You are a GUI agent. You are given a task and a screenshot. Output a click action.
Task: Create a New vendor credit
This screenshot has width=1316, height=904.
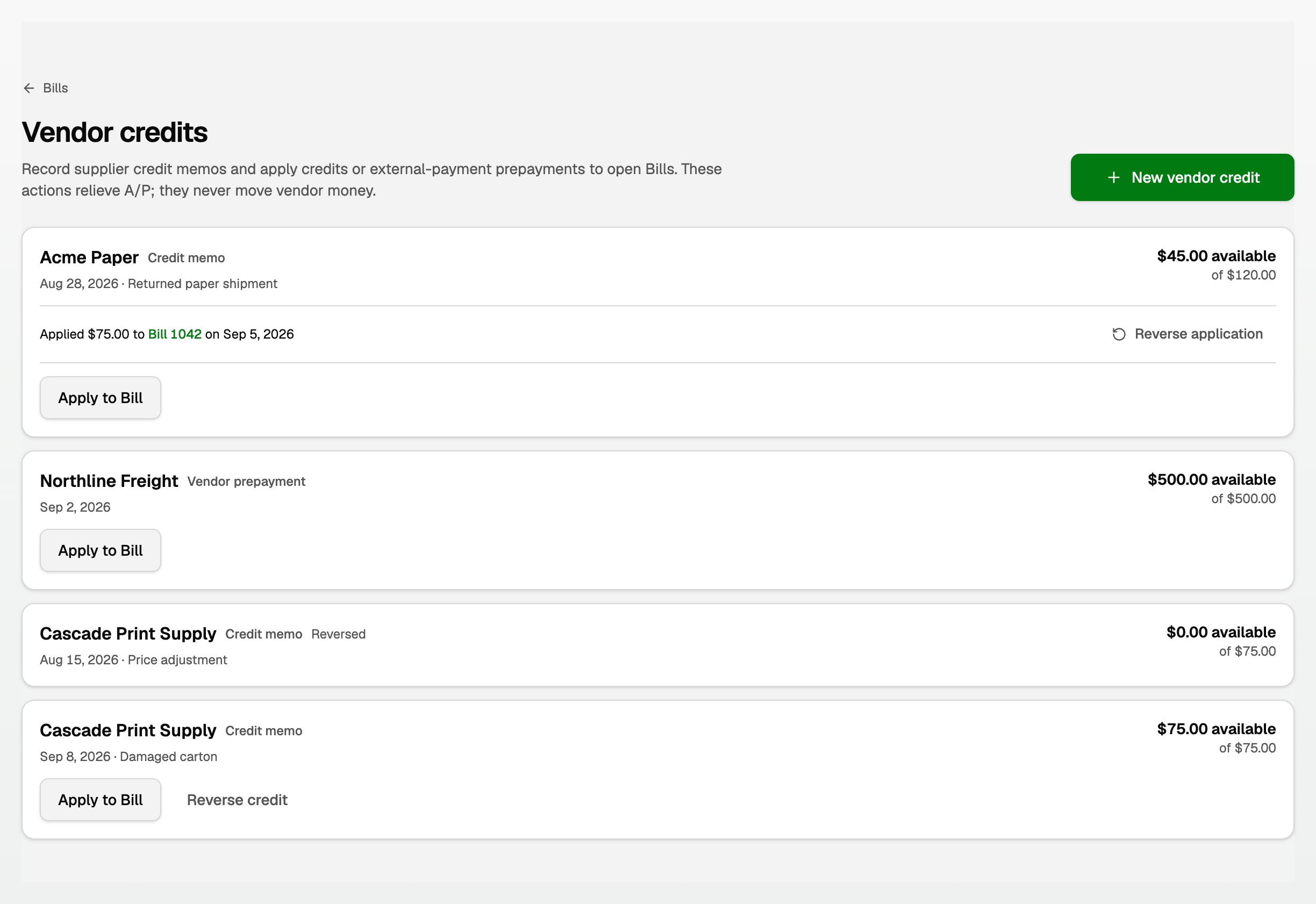(x=1182, y=177)
